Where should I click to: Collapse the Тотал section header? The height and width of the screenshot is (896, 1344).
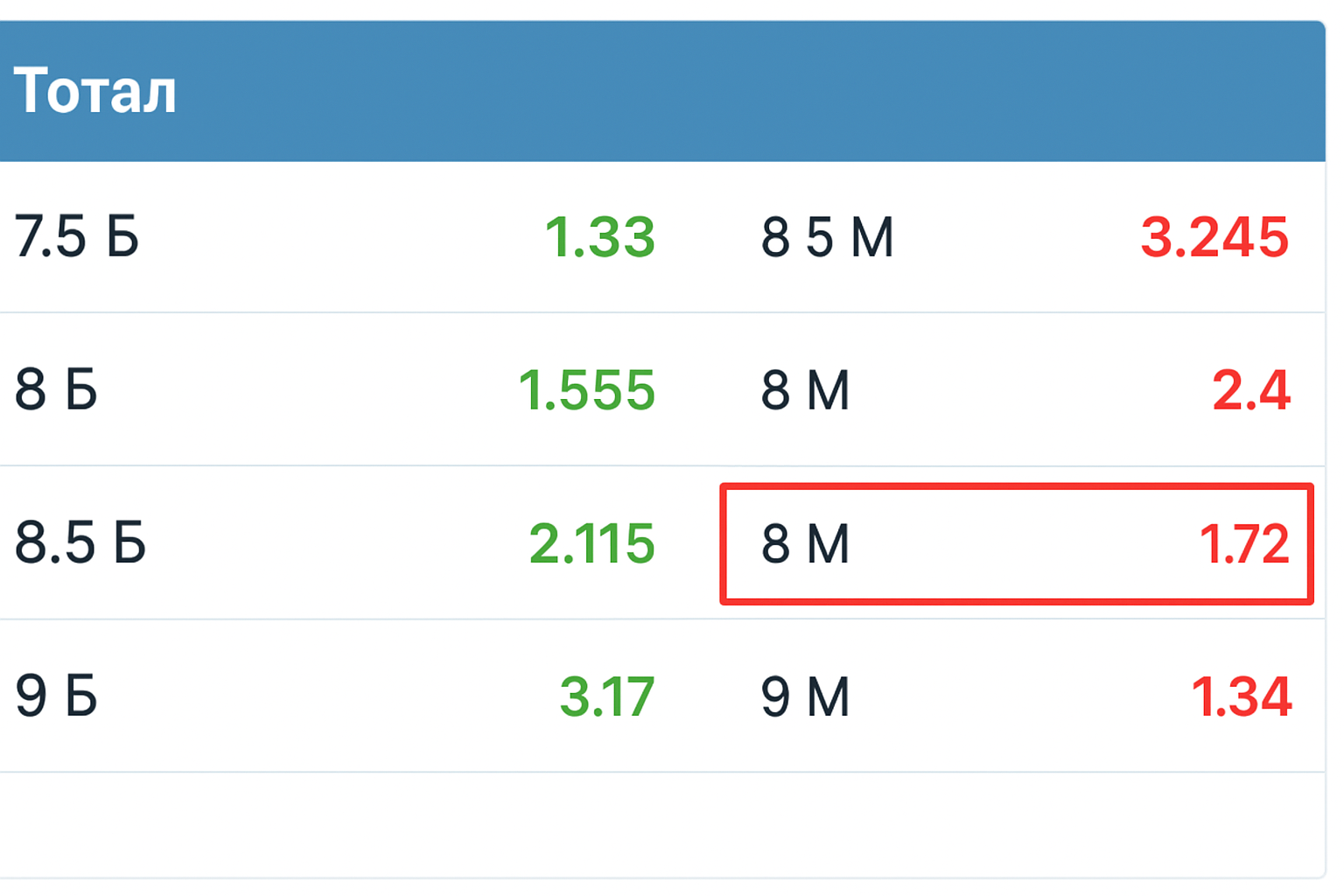click(94, 91)
